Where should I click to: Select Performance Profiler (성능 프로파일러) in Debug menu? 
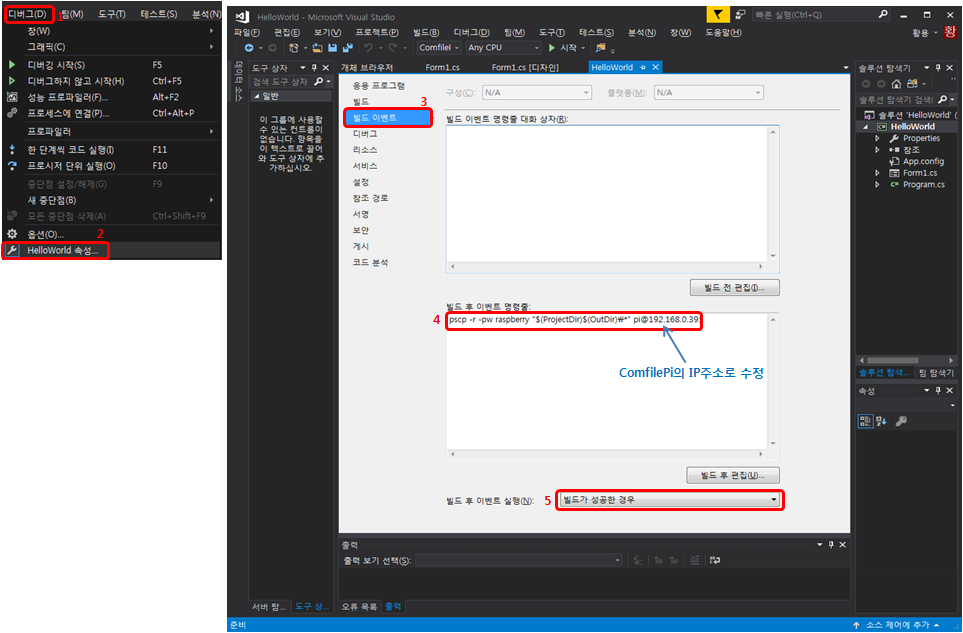[67, 97]
